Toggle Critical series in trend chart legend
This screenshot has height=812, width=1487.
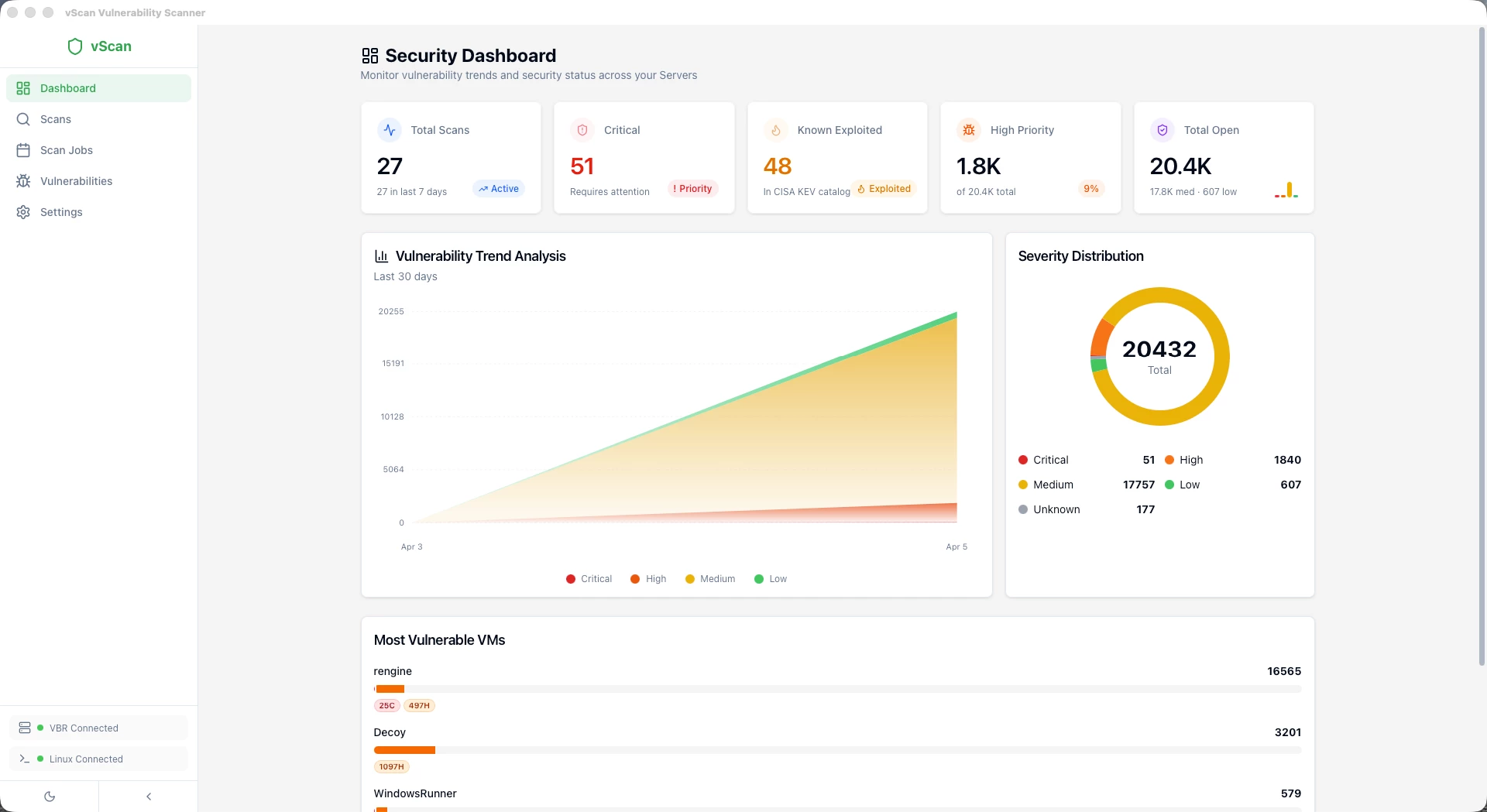pos(589,579)
